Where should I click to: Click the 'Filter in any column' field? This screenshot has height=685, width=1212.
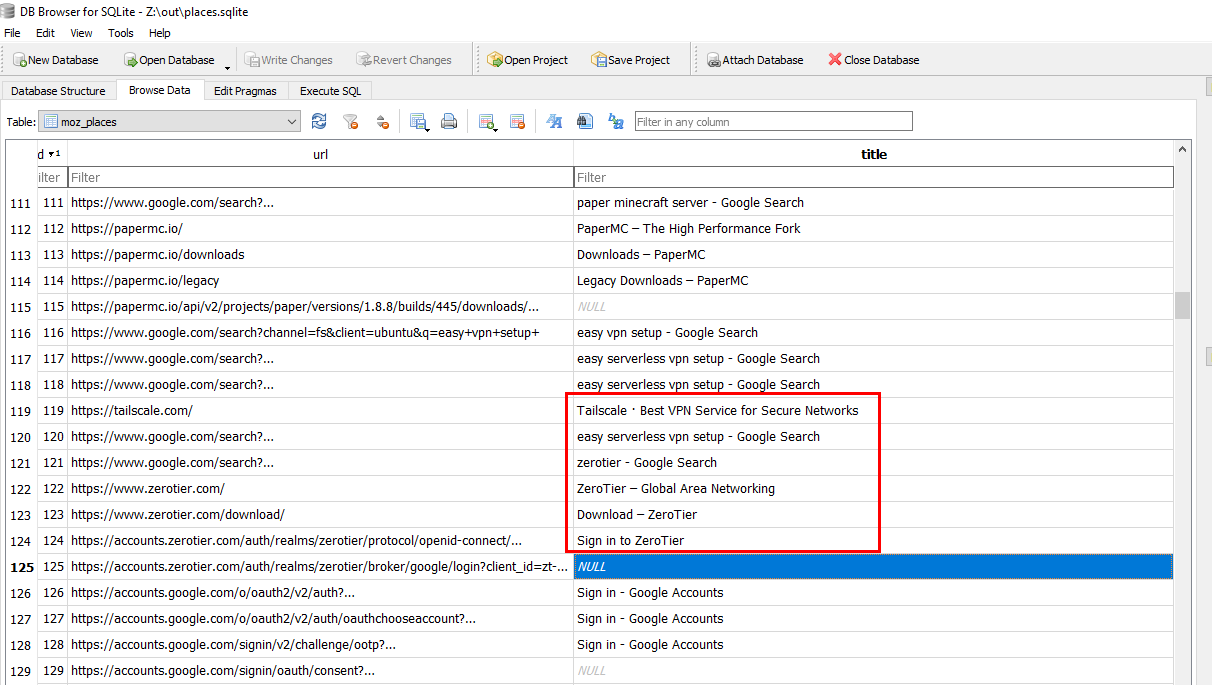(773, 122)
